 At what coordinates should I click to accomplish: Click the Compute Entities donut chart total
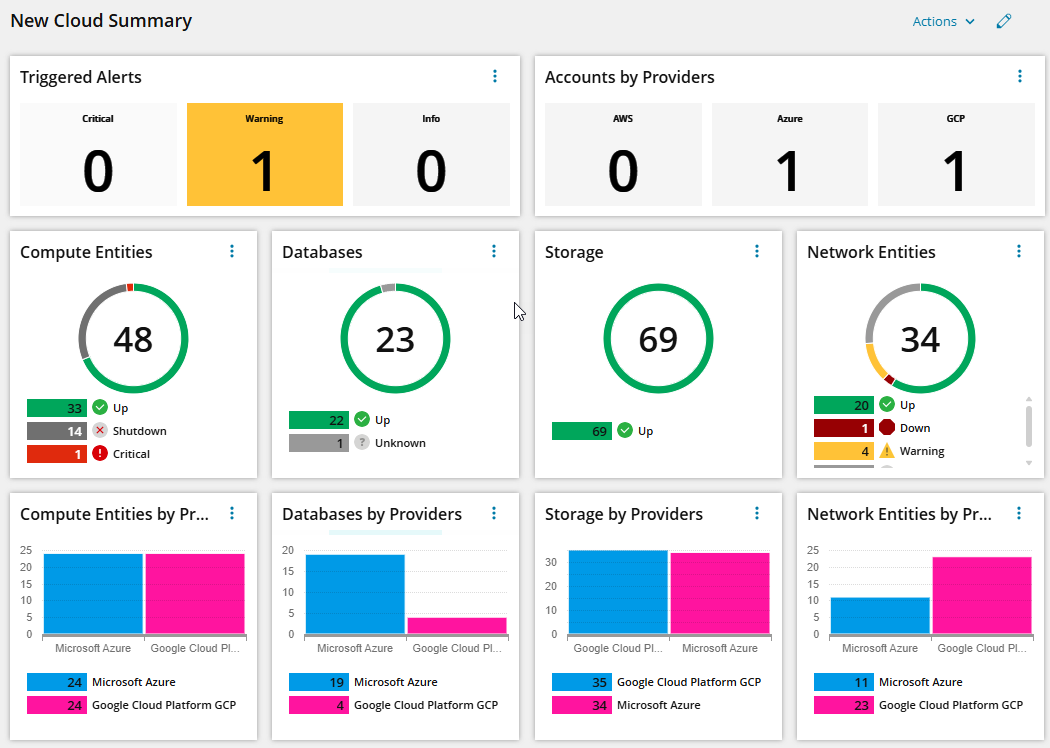click(x=133, y=340)
